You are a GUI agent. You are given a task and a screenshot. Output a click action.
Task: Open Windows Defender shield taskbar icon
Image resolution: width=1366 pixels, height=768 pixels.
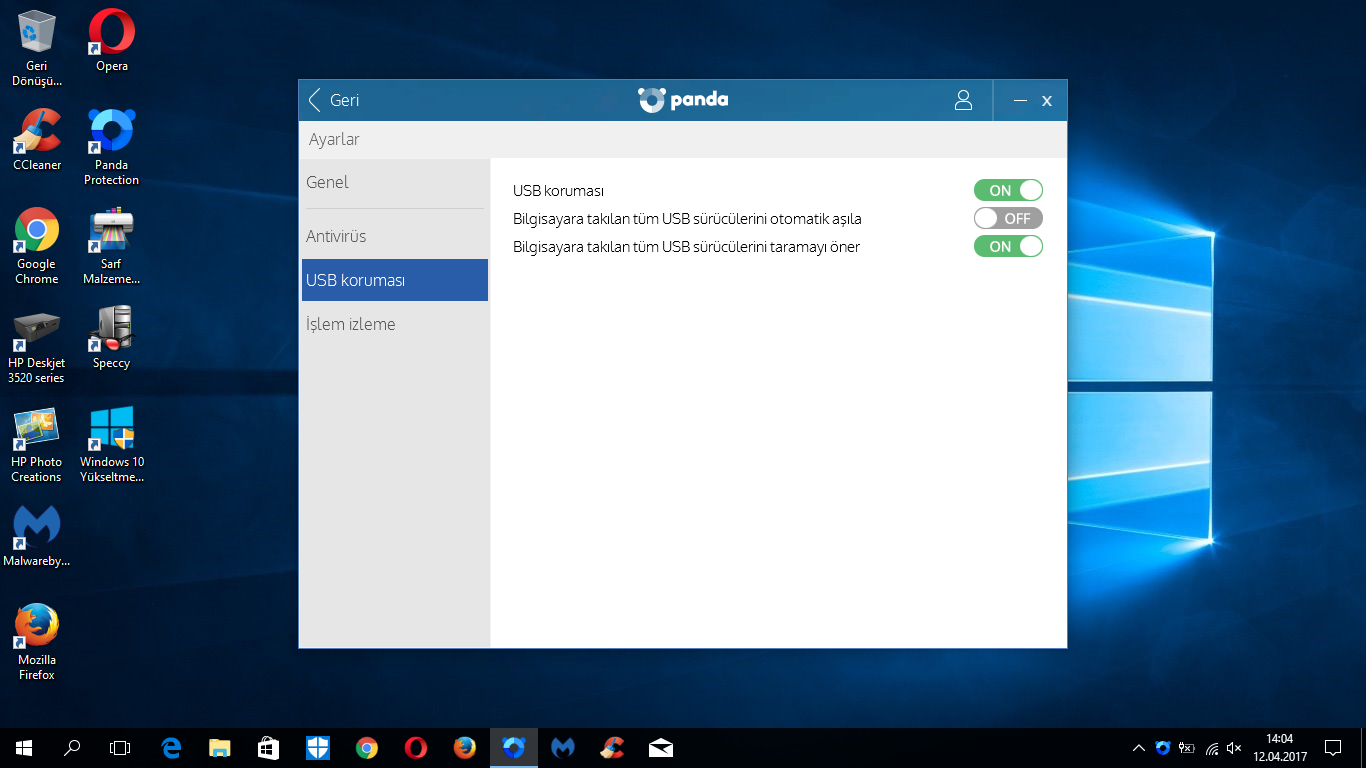(318, 748)
